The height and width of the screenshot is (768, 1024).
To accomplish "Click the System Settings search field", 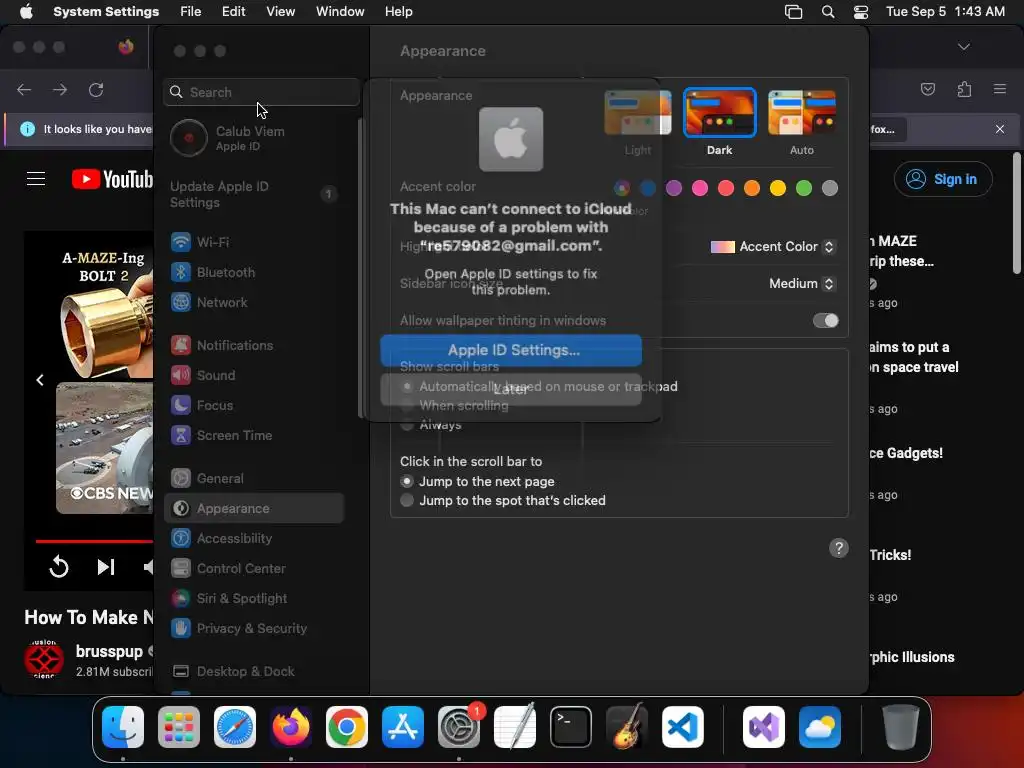I will pos(261,92).
